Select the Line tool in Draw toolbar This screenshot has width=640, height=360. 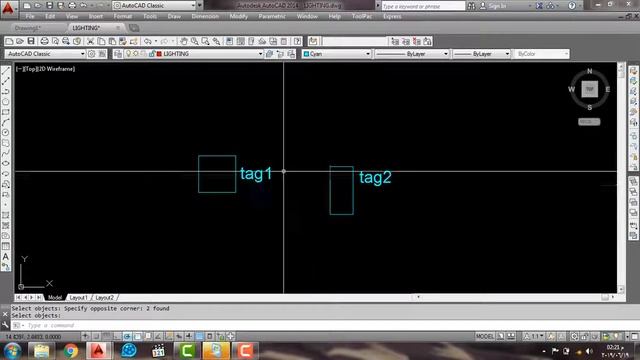pos(6,71)
